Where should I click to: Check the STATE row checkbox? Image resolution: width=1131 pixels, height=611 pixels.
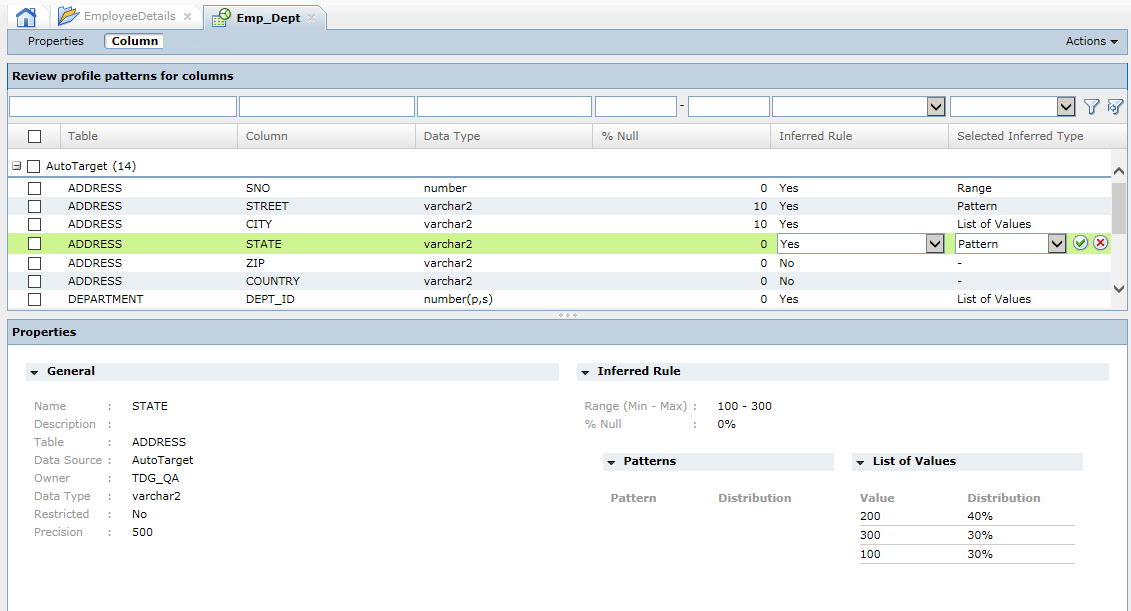pos(35,244)
